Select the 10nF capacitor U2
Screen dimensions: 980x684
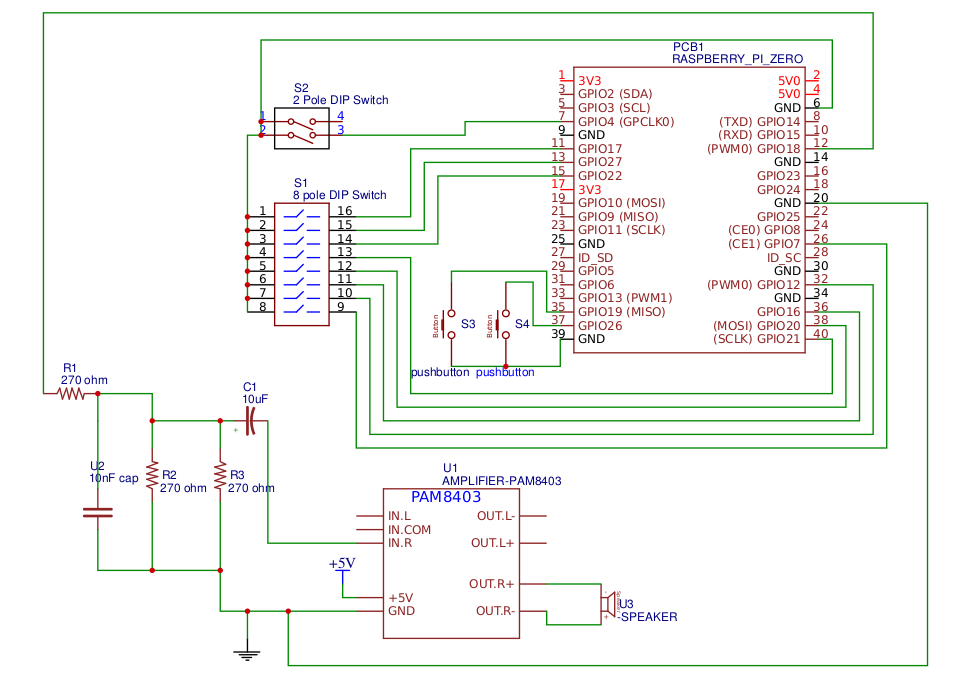click(x=96, y=512)
